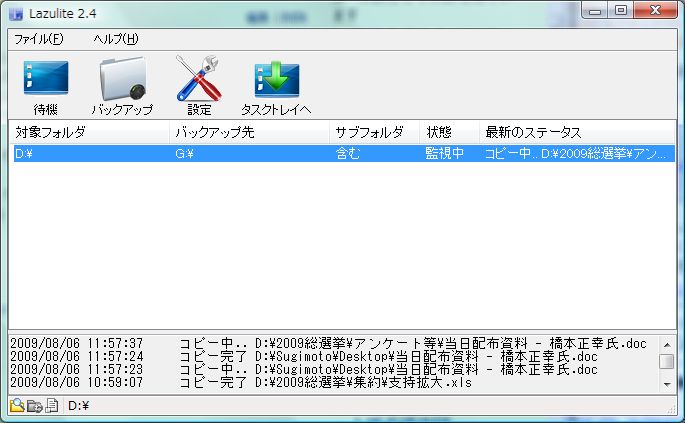Click the Lazuzlite app icon in title bar
Screen dimensions: 685x423
tap(16, 14)
